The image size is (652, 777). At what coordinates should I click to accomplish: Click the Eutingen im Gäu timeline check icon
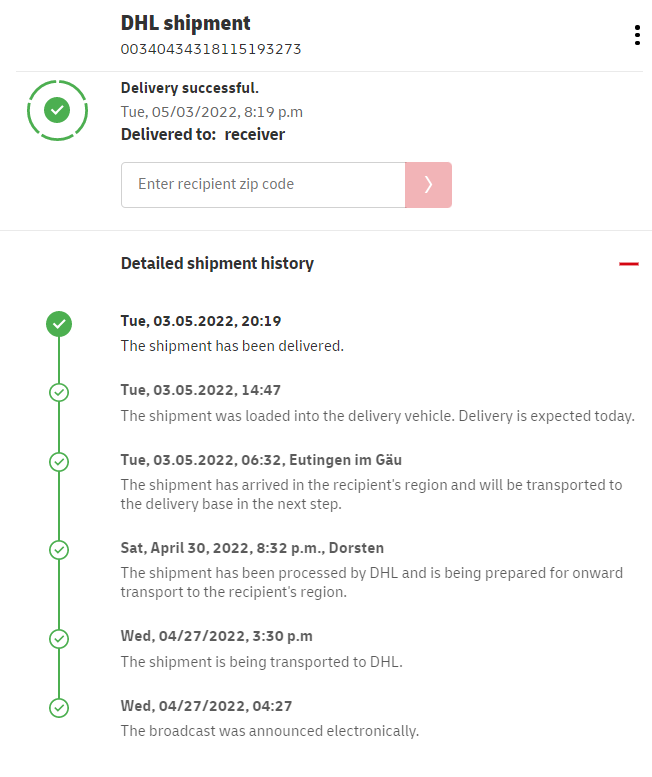59,461
